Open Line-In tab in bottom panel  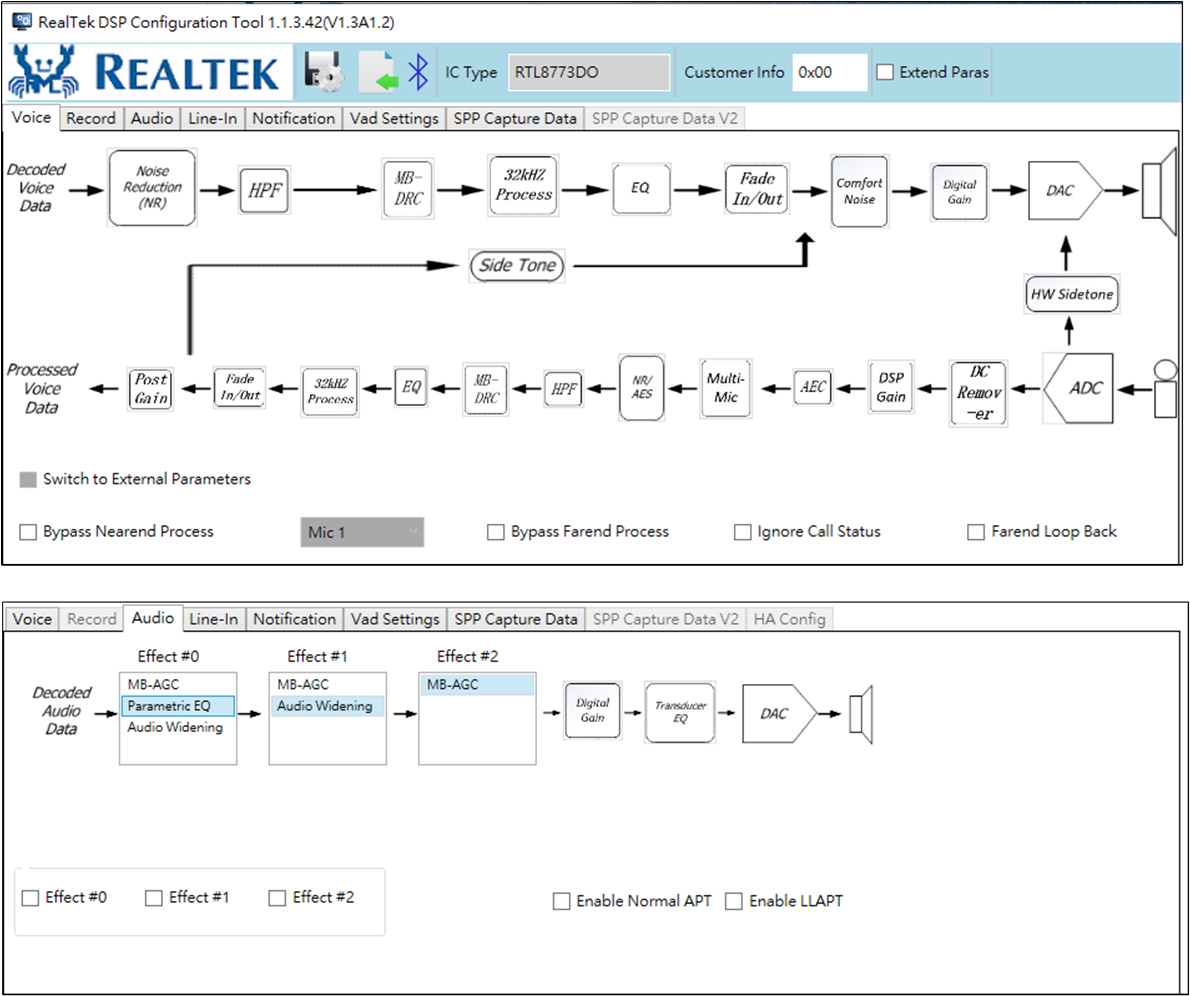[213, 619]
